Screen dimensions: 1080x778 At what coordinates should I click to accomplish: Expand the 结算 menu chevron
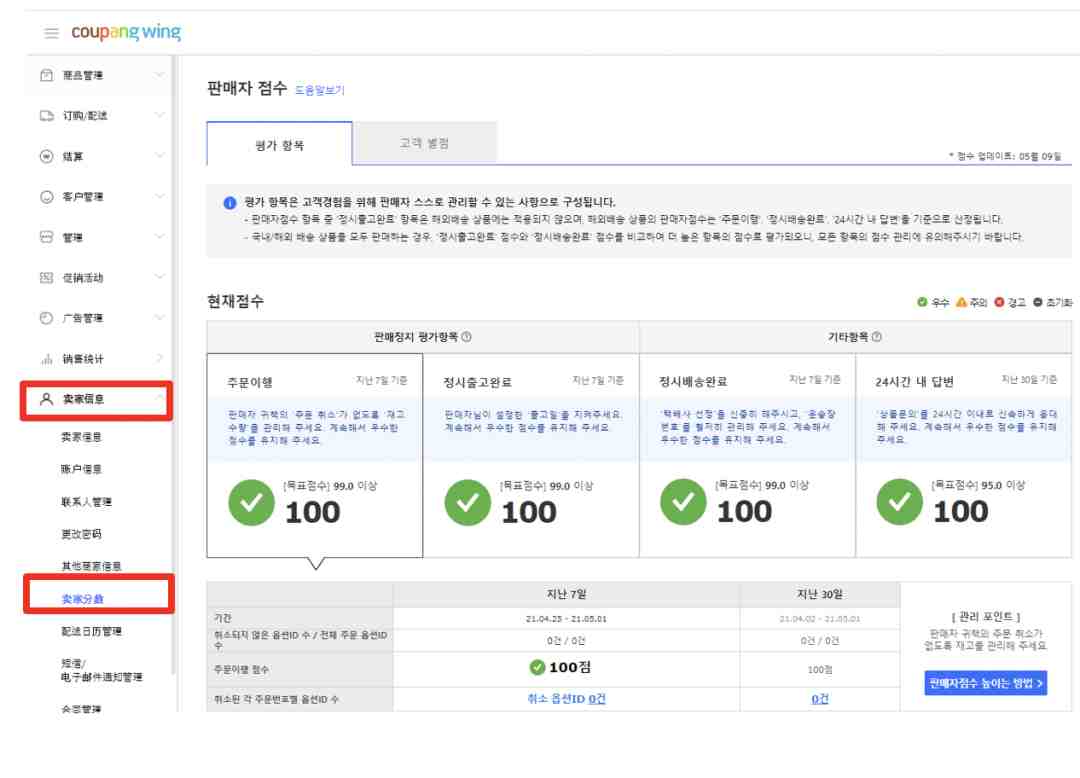click(159, 156)
